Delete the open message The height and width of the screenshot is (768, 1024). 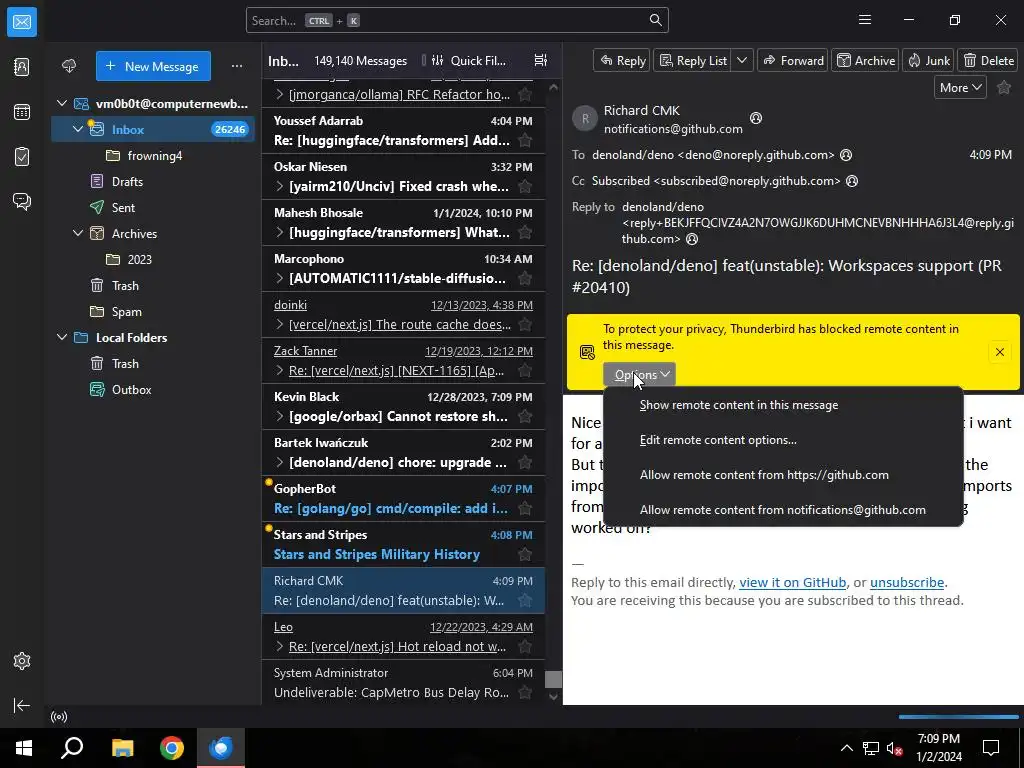pyautogui.click(x=989, y=61)
